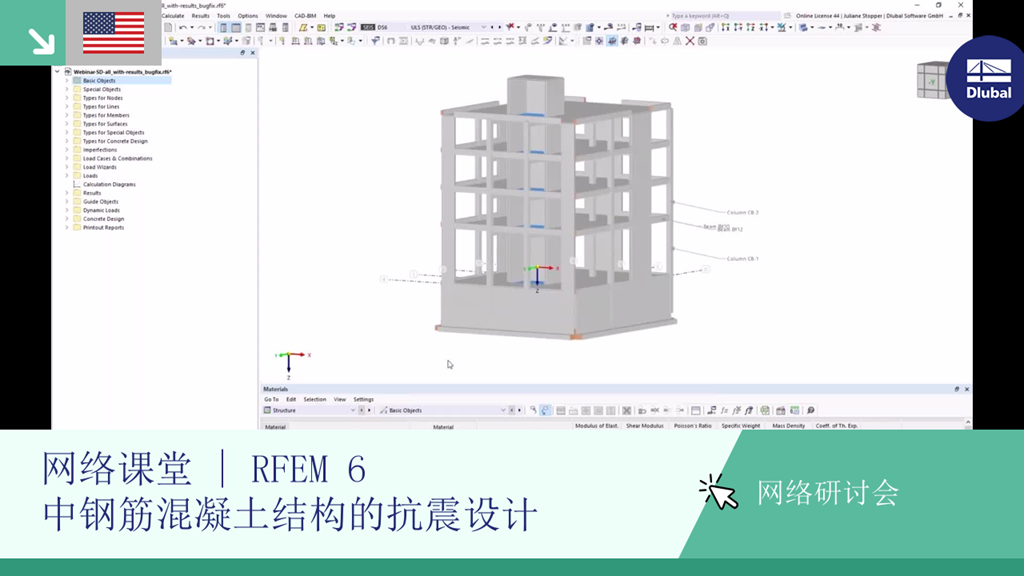
Task: Click the Specific Weight column header
Action: click(741, 426)
